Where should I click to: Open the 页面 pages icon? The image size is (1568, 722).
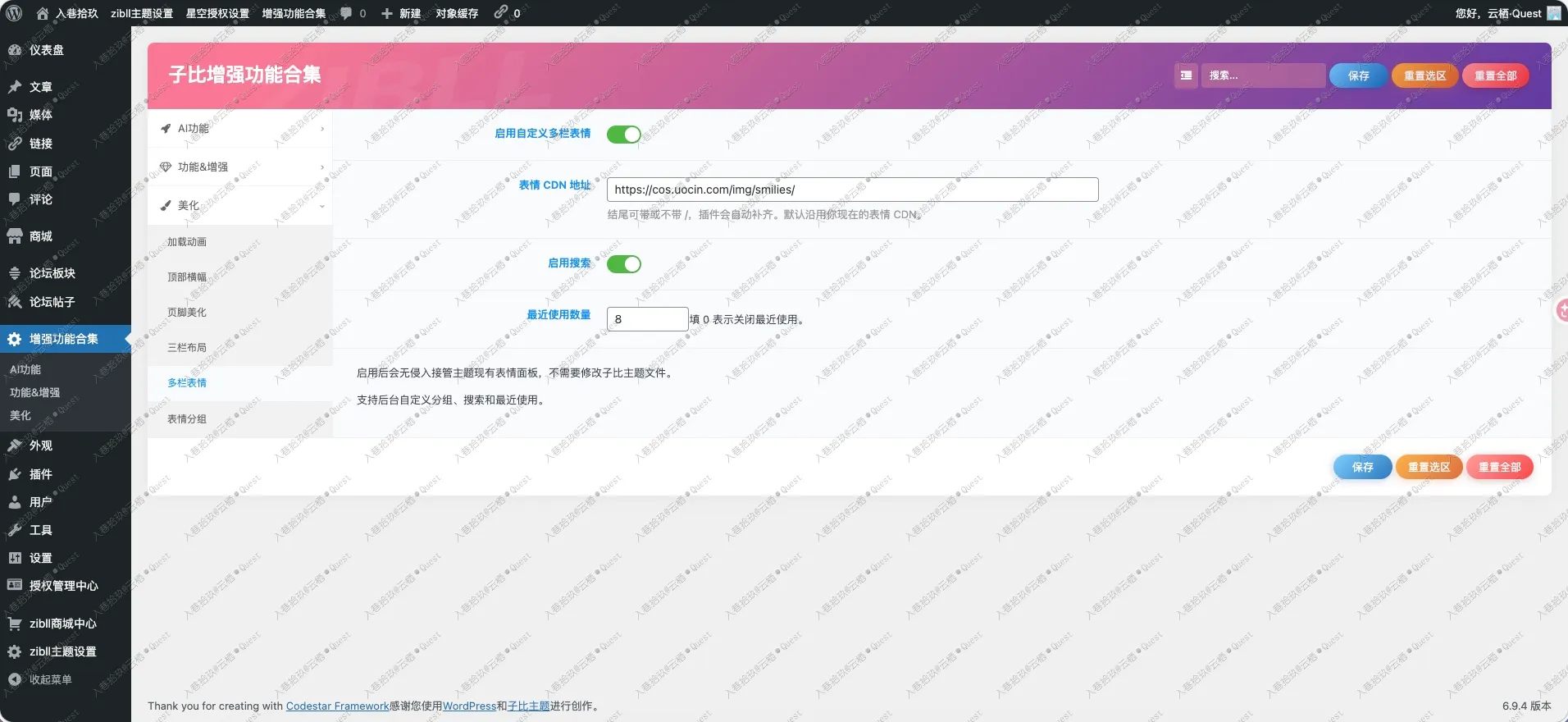(x=15, y=171)
